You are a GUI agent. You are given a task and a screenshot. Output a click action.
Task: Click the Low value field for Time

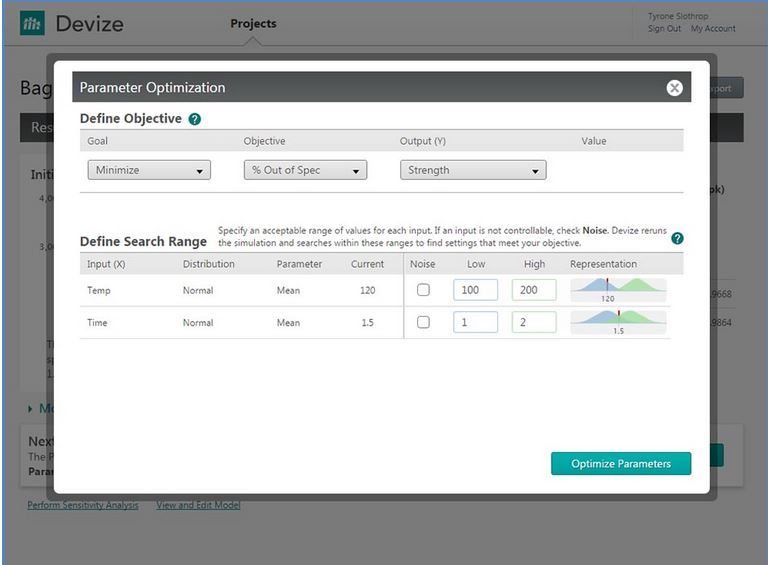tap(475, 322)
